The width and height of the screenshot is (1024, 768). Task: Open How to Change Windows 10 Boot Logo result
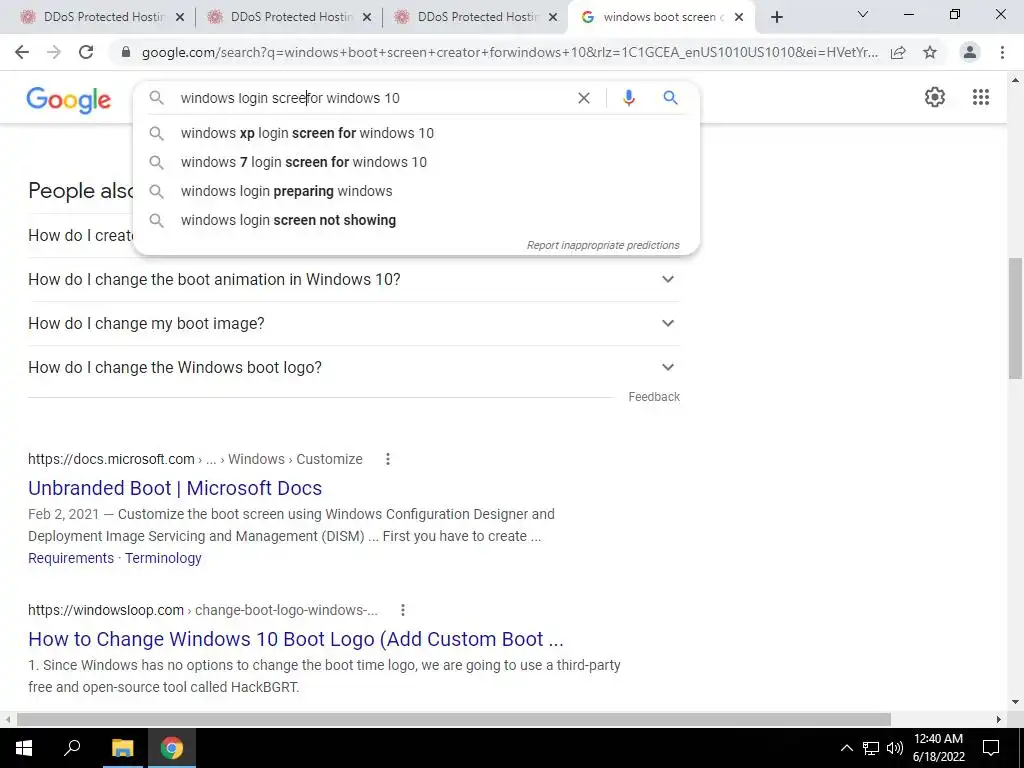pyautogui.click(x=296, y=639)
